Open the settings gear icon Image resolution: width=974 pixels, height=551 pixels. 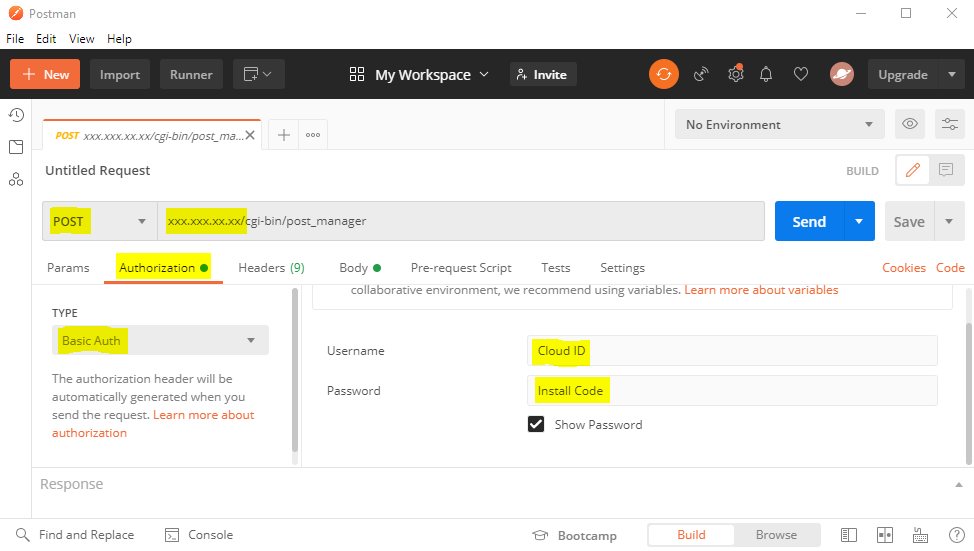[735, 75]
